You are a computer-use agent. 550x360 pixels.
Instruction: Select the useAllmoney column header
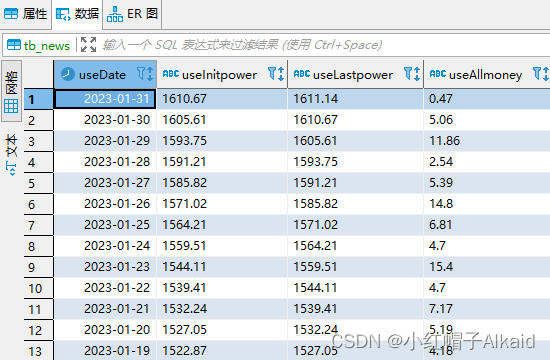(x=487, y=74)
